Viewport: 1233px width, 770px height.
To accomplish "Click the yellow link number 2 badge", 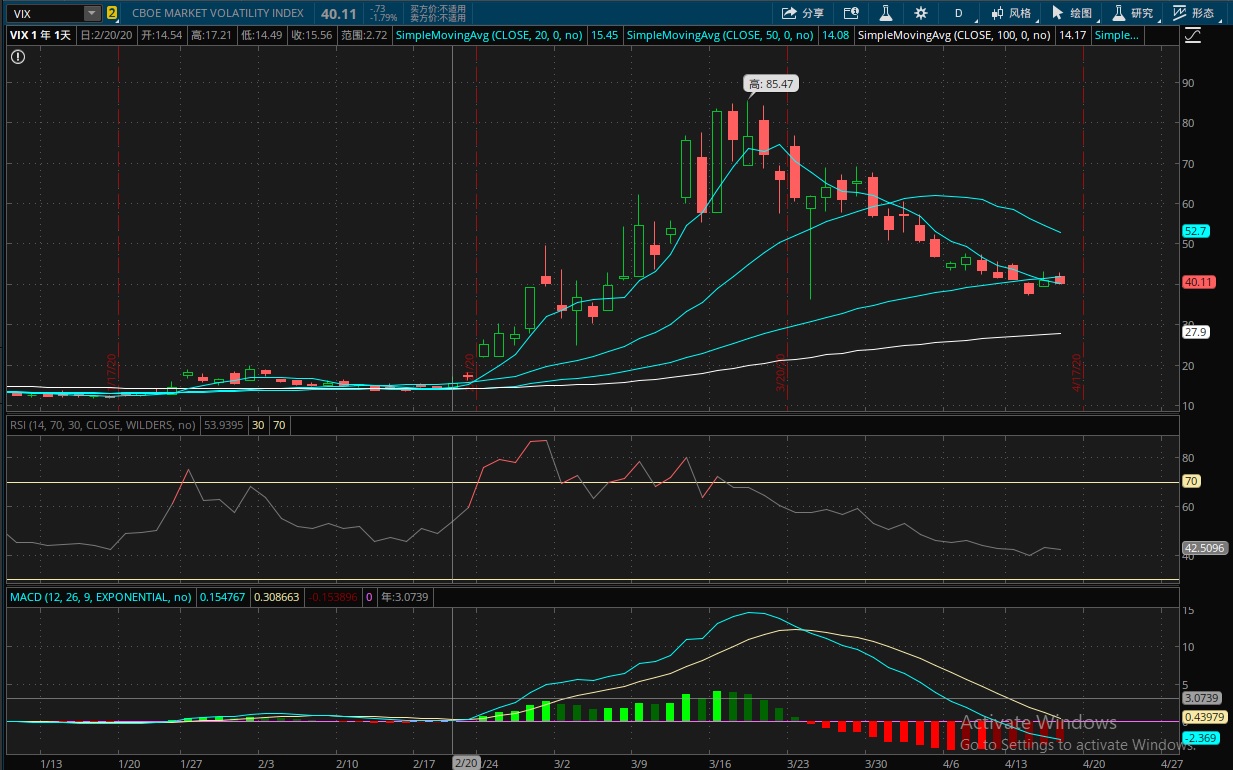I will (x=111, y=13).
